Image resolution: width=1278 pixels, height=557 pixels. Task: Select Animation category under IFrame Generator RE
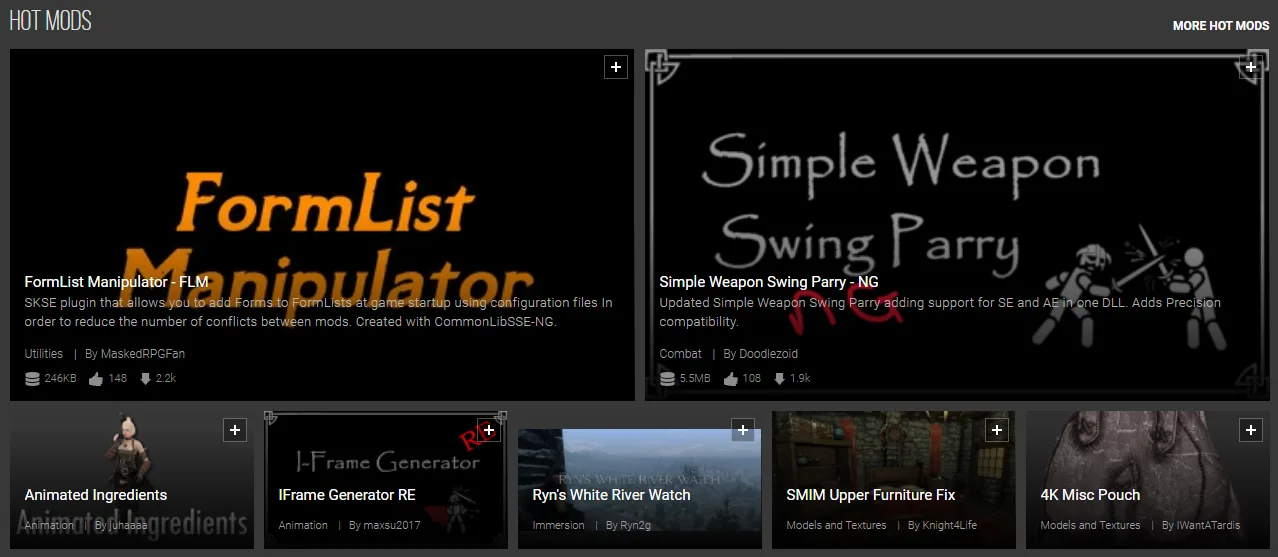click(303, 525)
